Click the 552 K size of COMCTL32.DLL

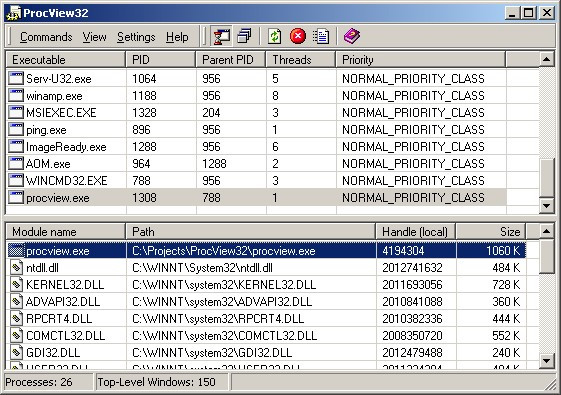tap(506, 336)
